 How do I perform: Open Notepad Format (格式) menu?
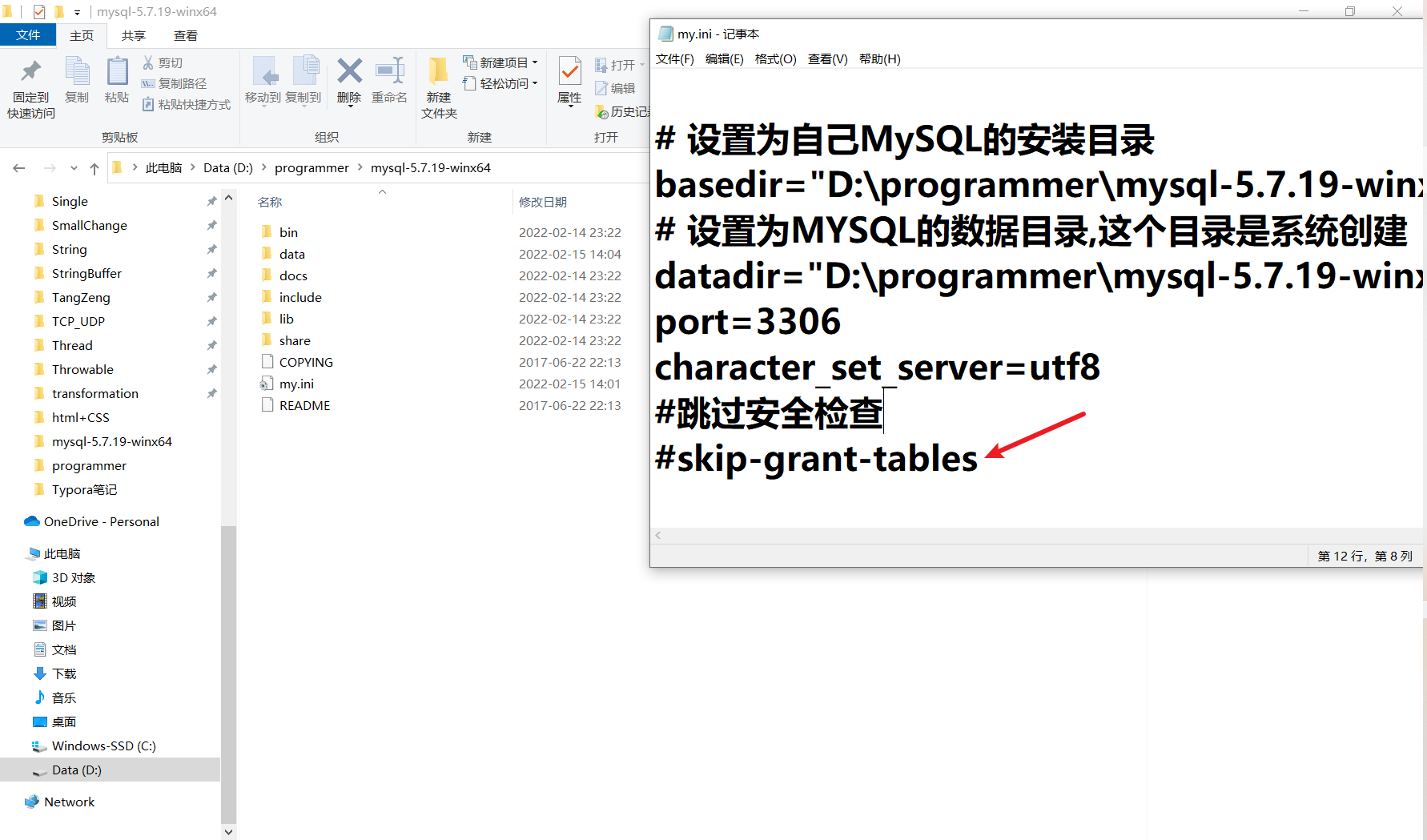click(775, 59)
